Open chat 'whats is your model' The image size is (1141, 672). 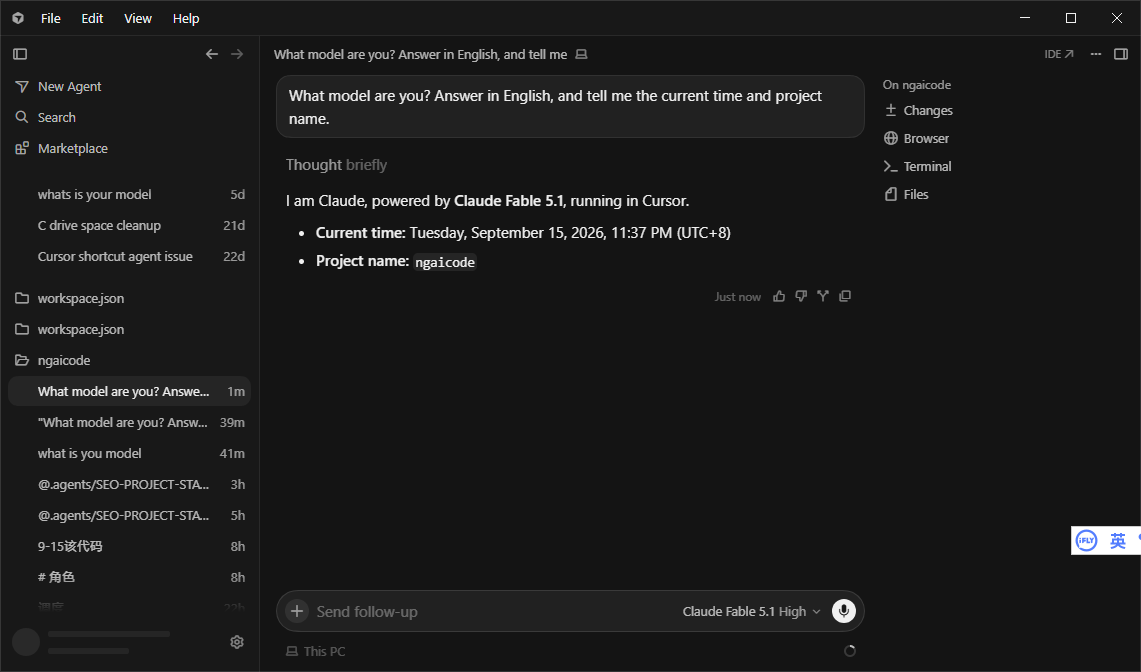[130, 194]
